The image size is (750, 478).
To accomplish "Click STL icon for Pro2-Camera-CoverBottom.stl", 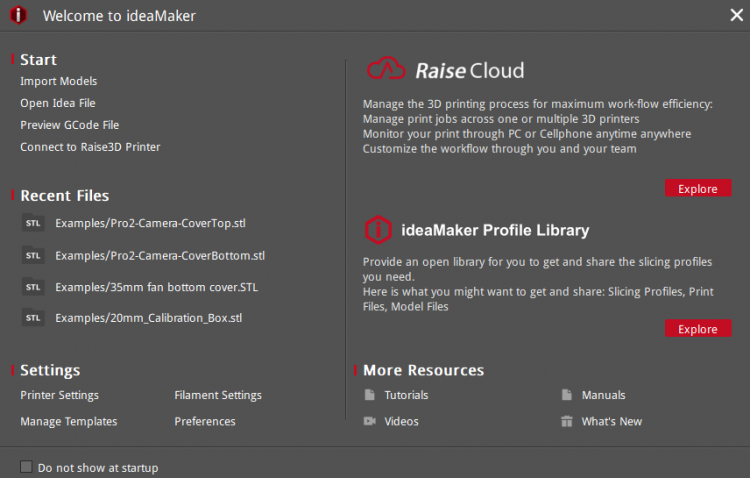I will 33,256.
